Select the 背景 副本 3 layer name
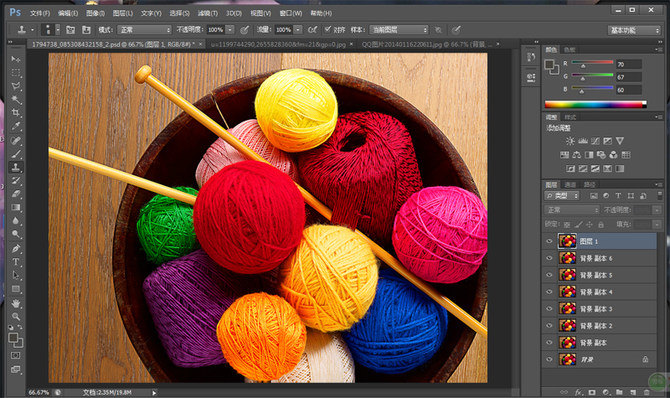The image size is (670, 398). coord(596,309)
